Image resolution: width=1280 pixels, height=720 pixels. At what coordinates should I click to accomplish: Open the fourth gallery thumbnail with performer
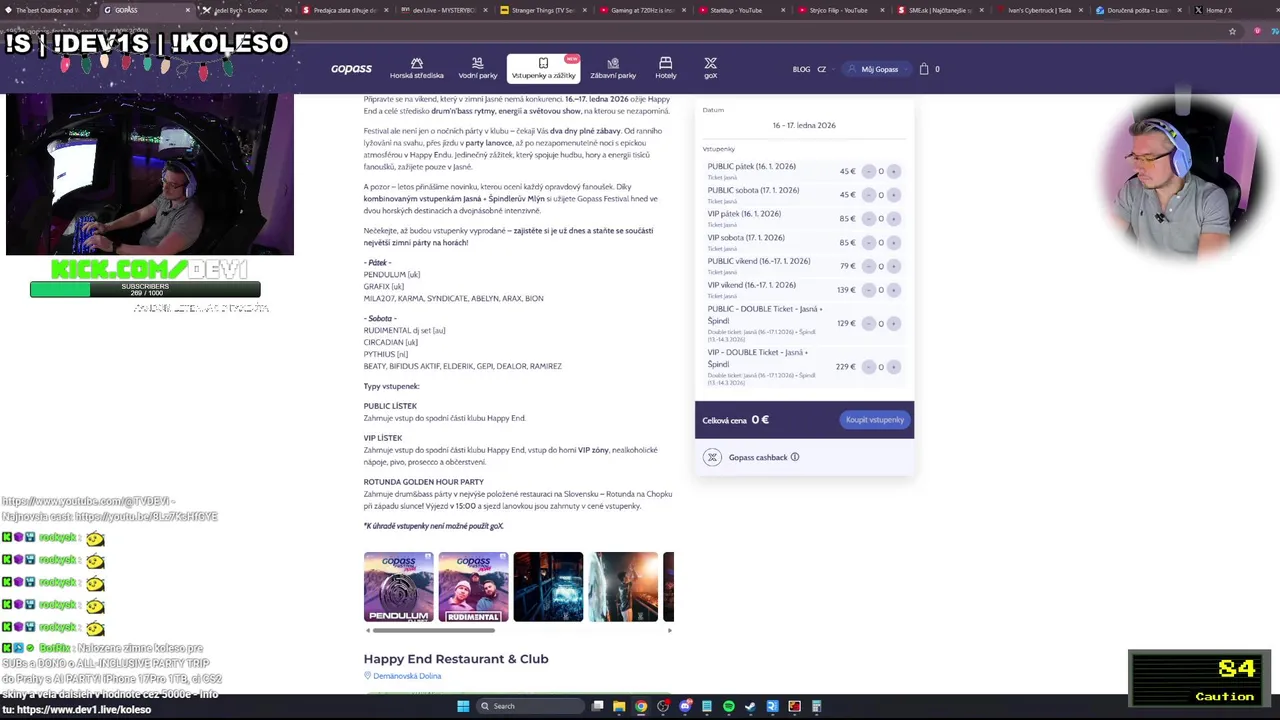pyautogui.click(x=623, y=587)
